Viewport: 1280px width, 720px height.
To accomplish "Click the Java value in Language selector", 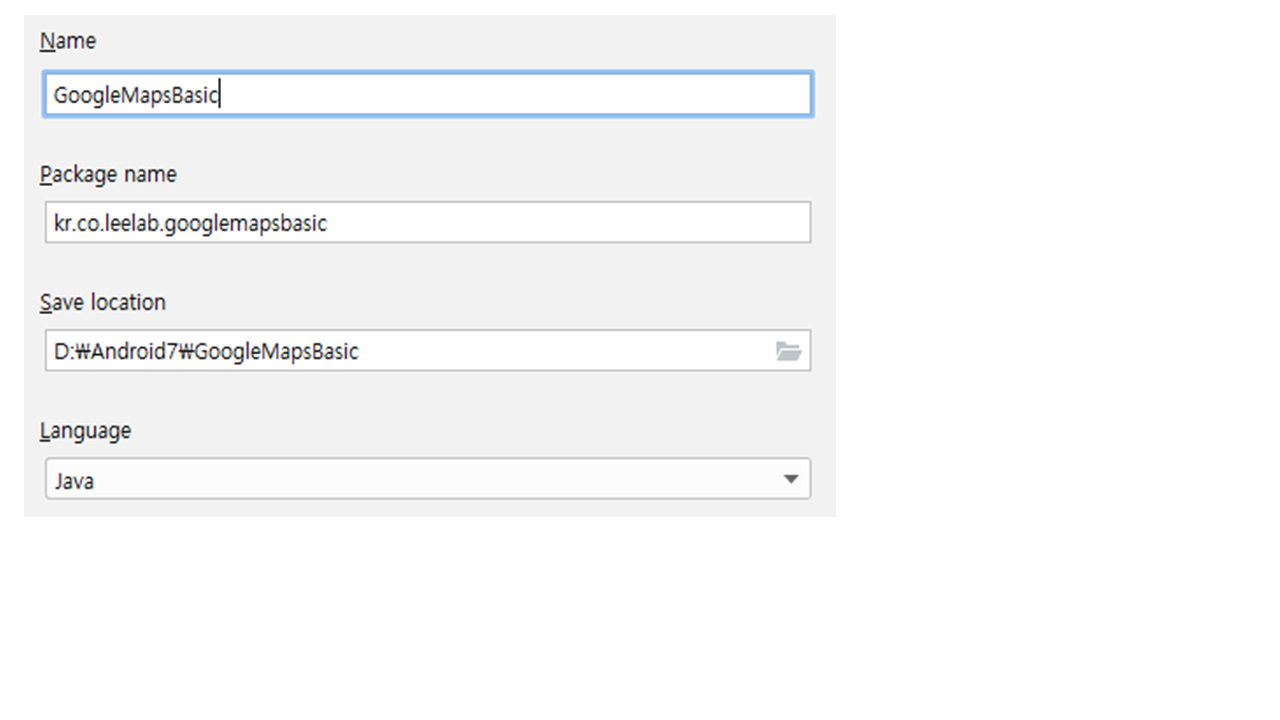I will pos(74,481).
